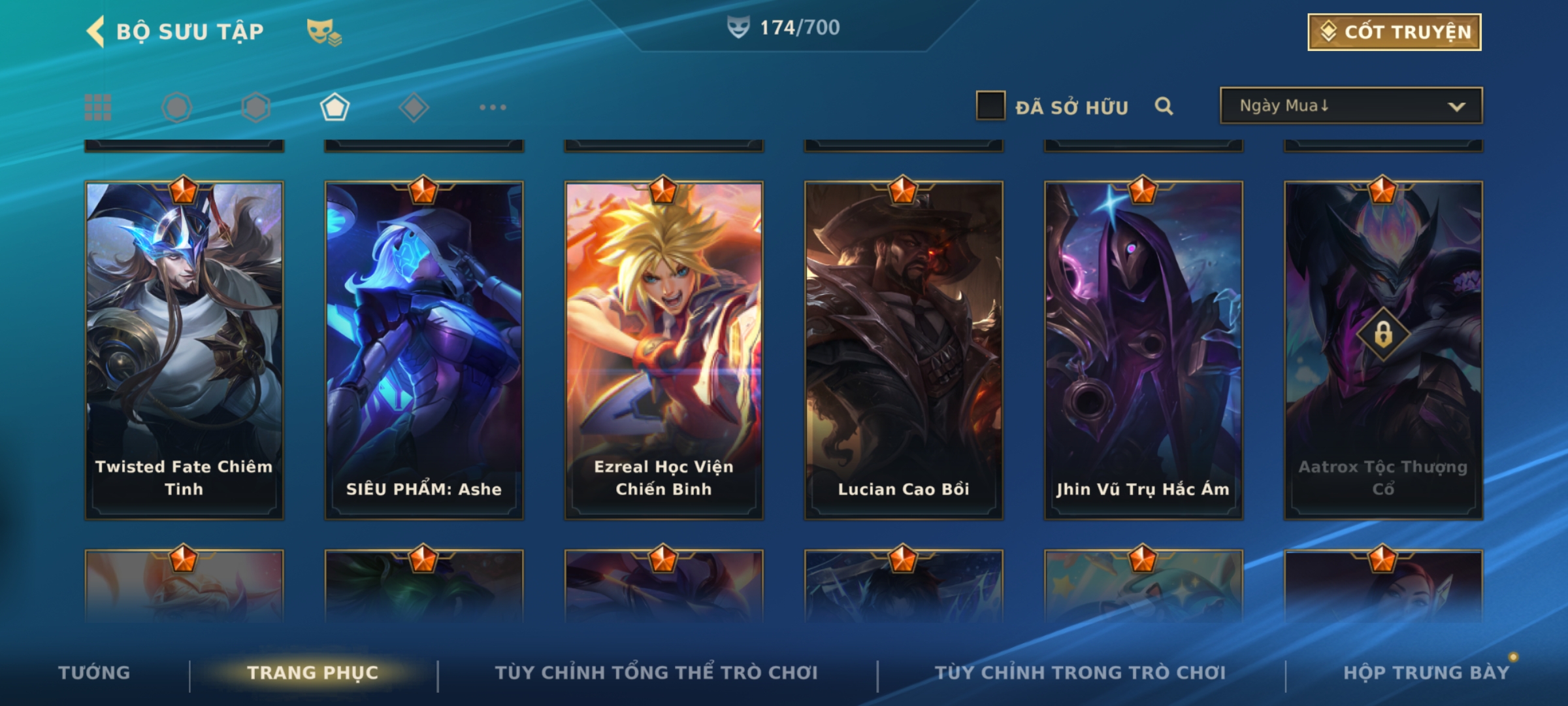
Task: Open the Cốt Truyện button
Action: tap(1394, 32)
